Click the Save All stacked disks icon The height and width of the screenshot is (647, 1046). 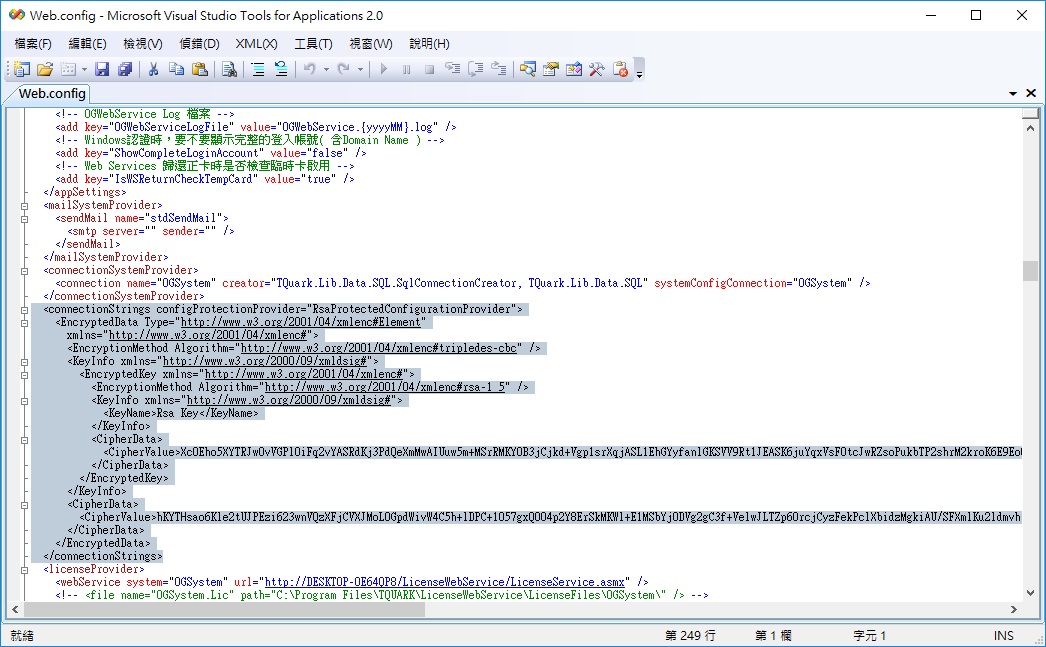pos(125,69)
